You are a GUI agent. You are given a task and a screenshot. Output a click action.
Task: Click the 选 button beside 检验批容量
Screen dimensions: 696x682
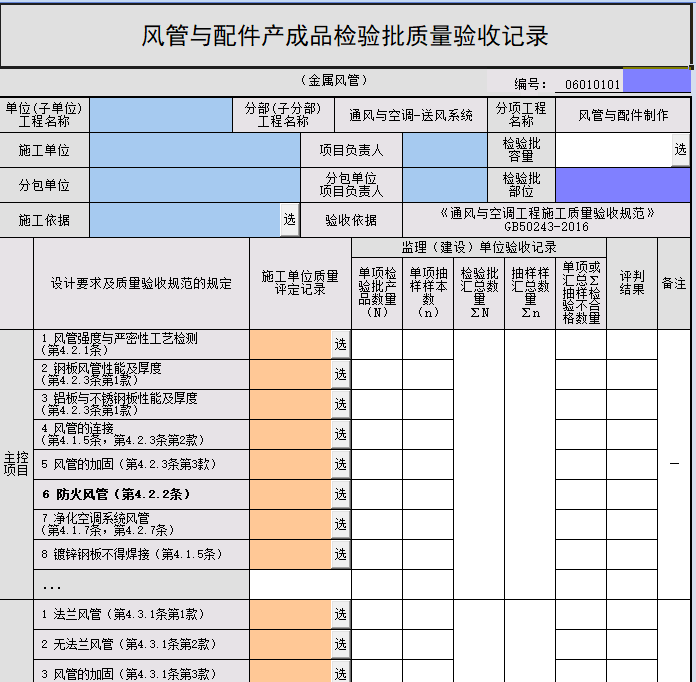coord(680,150)
